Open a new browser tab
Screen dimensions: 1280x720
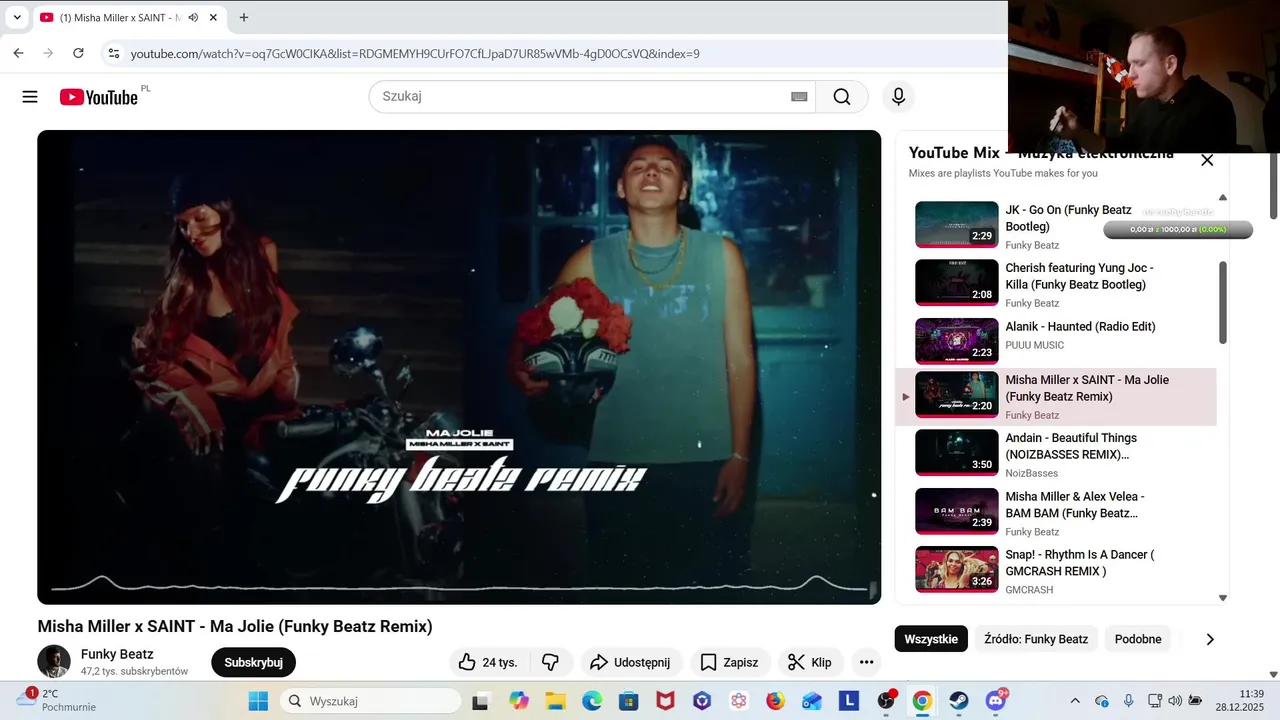tap(244, 17)
